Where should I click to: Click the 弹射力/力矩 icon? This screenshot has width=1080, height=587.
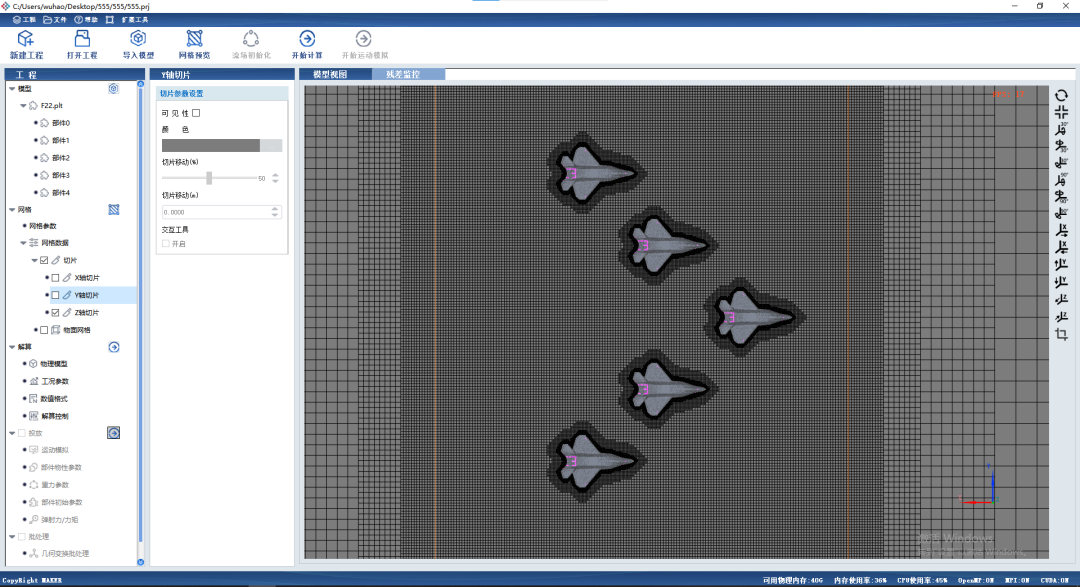33,519
